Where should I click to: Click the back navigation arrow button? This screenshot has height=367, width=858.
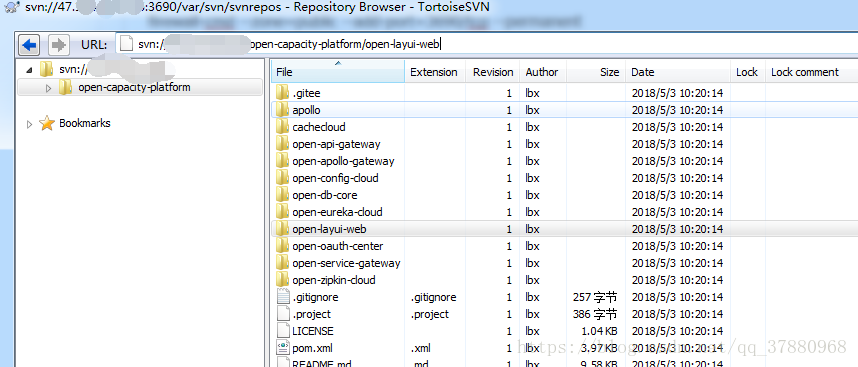click(30, 45)
